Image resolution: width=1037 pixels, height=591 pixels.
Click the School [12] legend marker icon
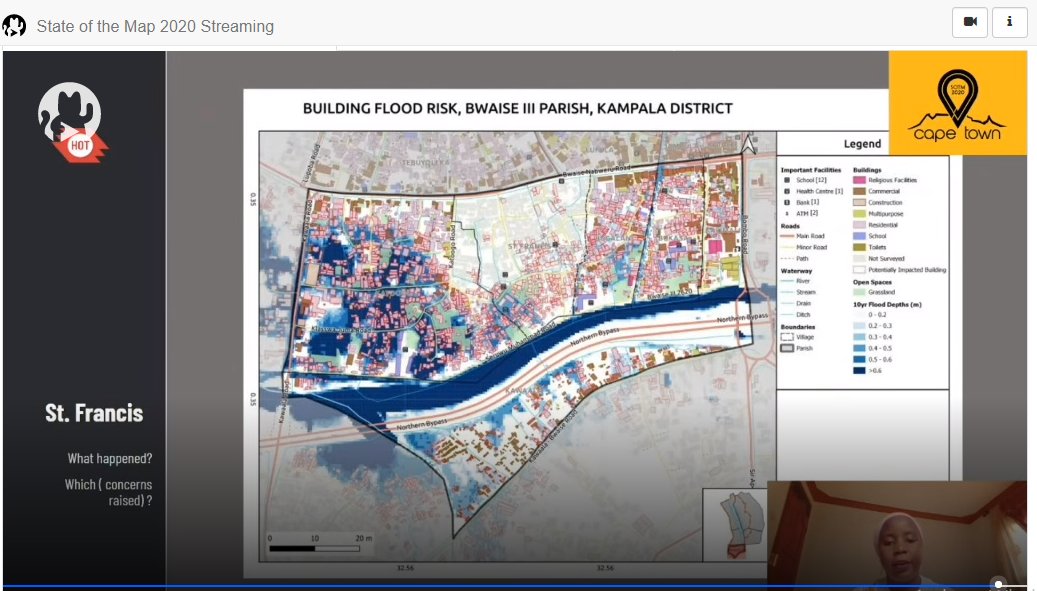[x=786, y=180]
